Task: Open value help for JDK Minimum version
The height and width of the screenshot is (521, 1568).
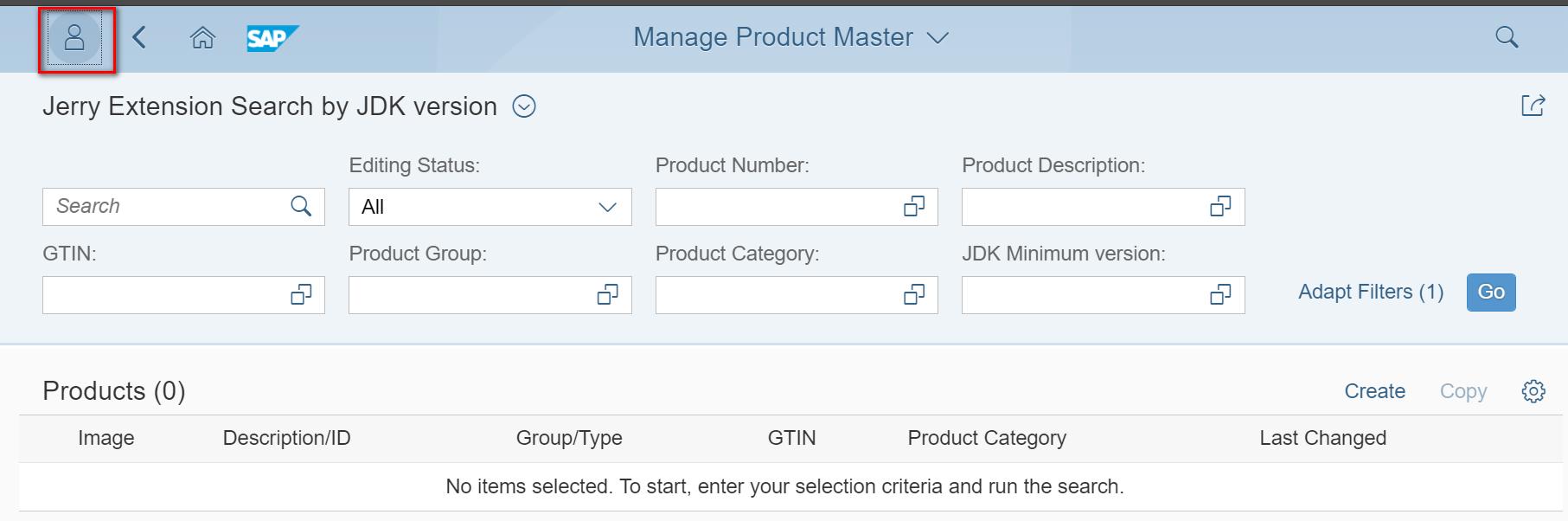Action: coord(1219,295)
